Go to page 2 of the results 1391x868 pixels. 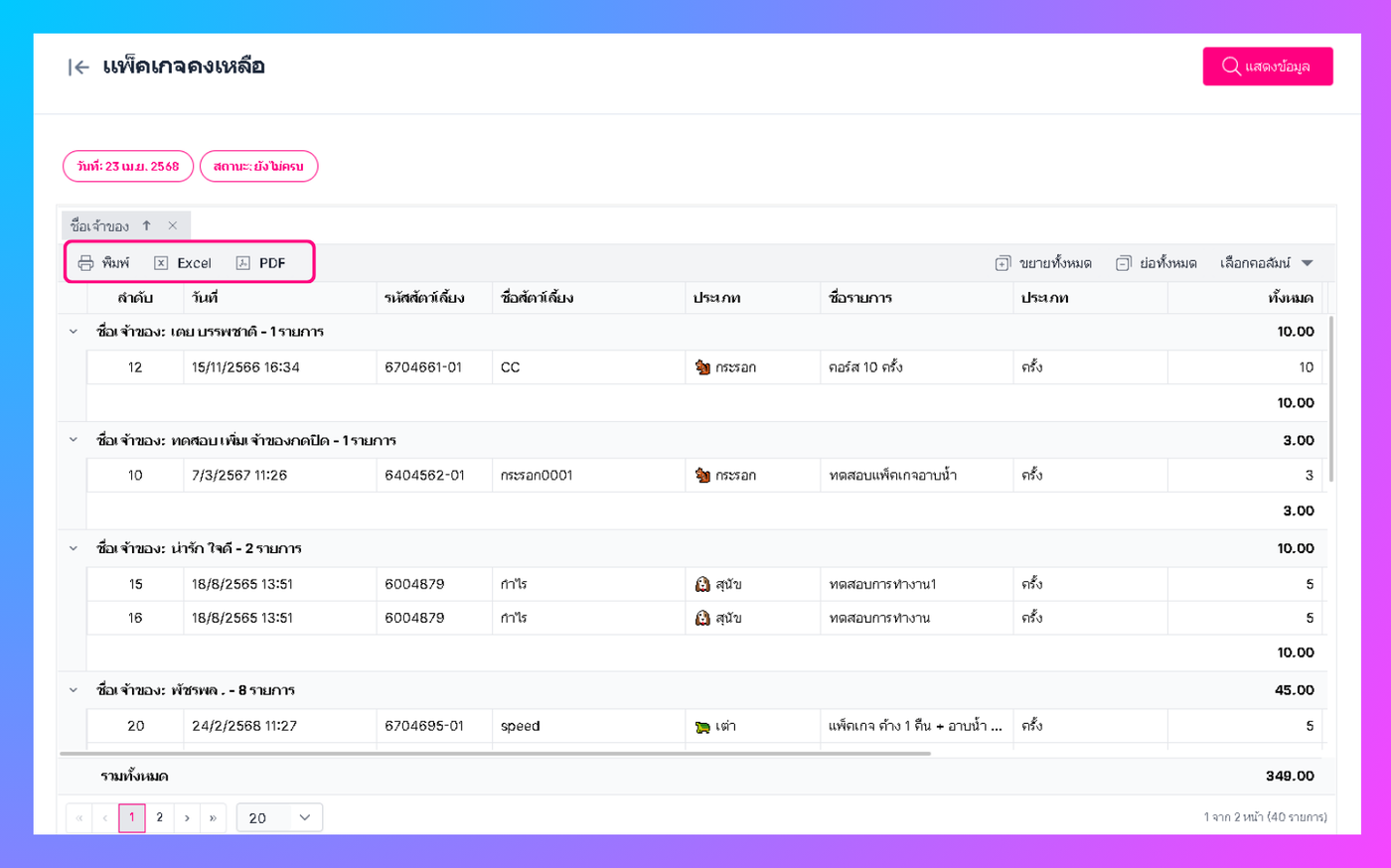(159, 817)
